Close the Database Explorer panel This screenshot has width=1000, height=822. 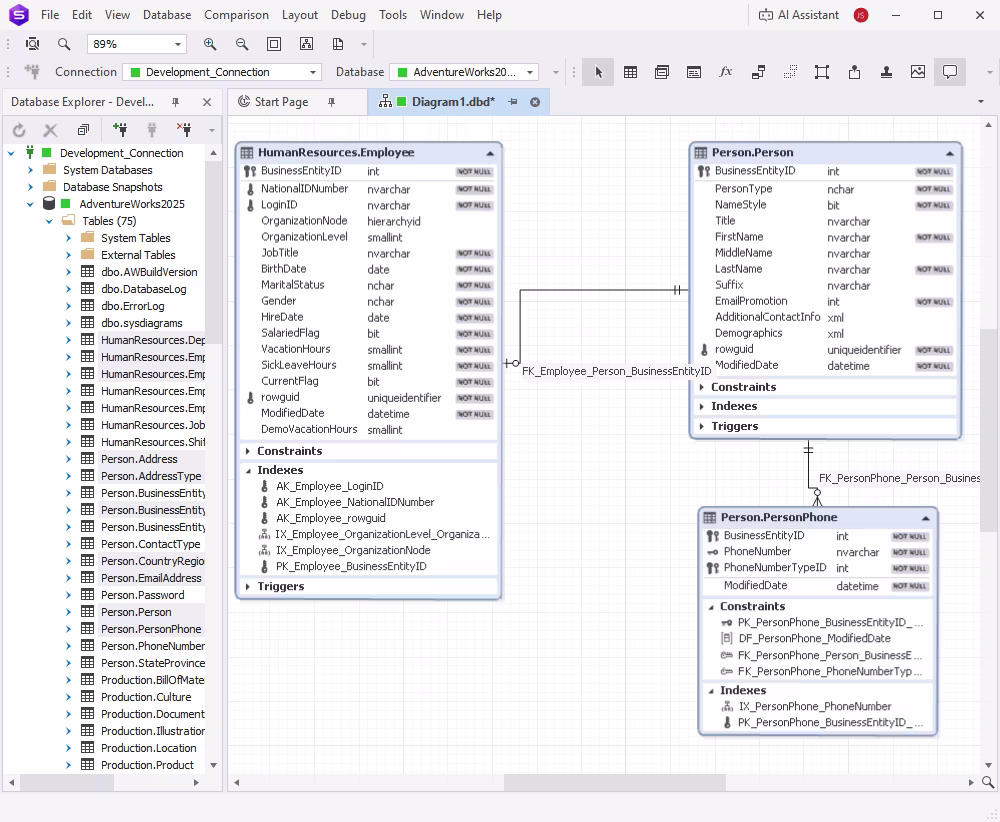click(207, 102)
